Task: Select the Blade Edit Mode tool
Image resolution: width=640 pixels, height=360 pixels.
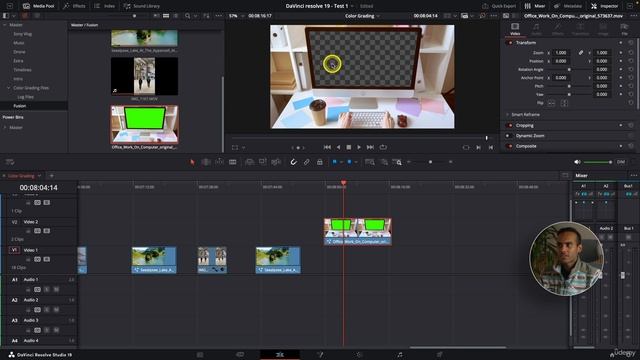Action: click(233, 162)
